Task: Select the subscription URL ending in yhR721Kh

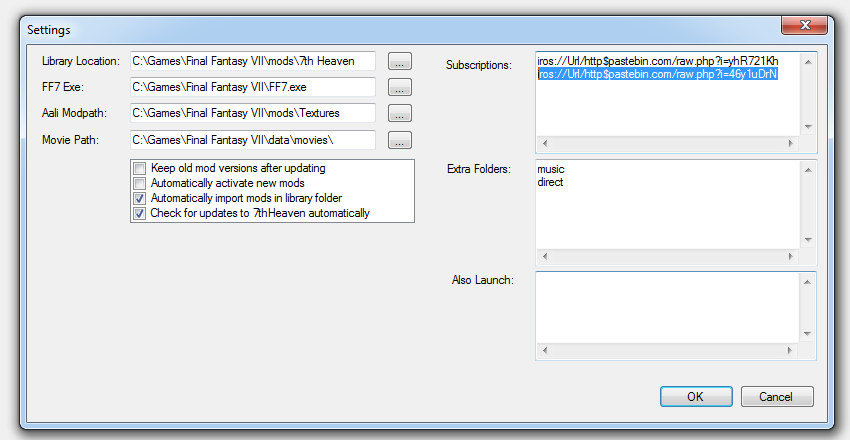Action: pyautogui.click(x=658, y=61)
